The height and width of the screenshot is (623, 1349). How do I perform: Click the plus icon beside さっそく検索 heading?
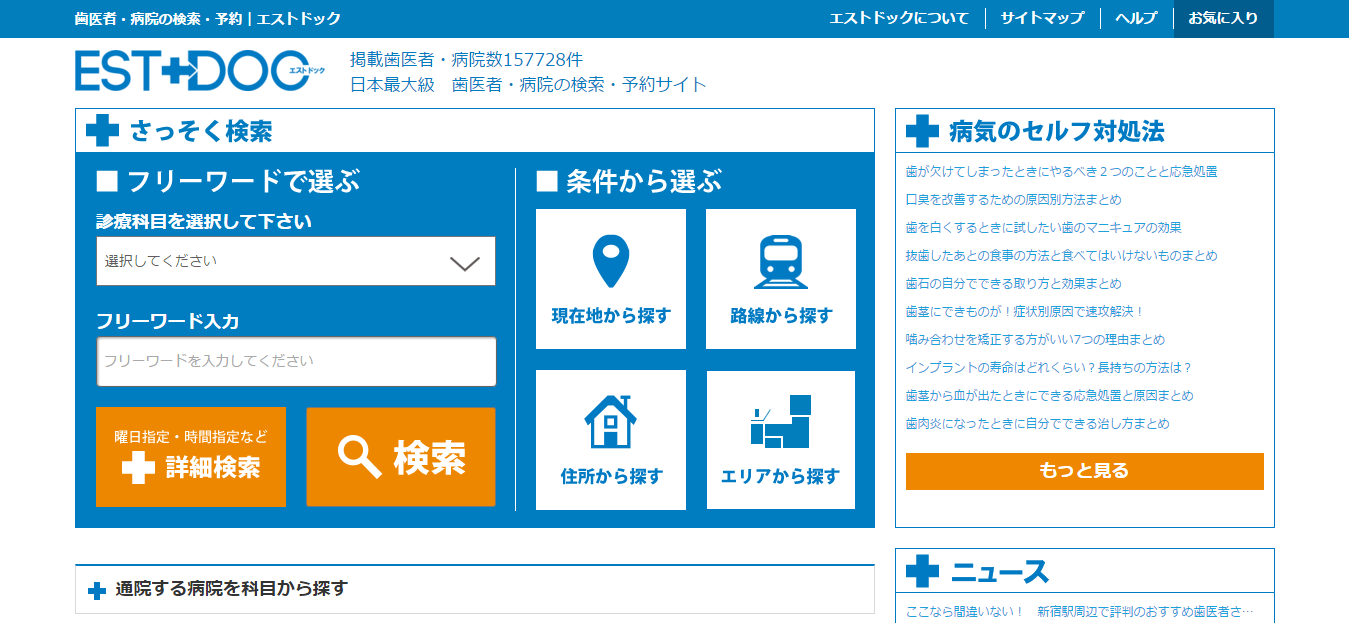102,131
